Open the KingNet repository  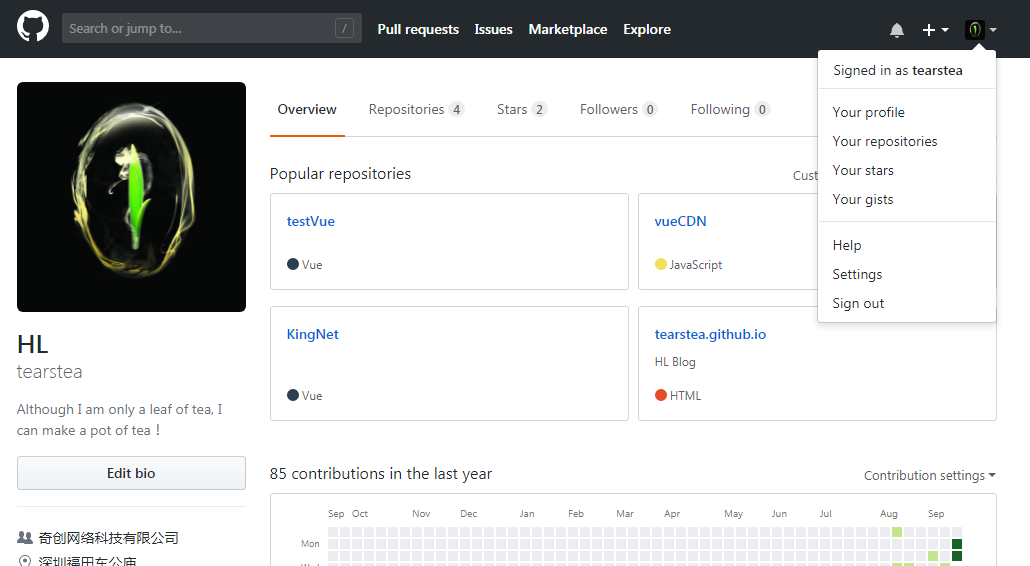[313, 334]
